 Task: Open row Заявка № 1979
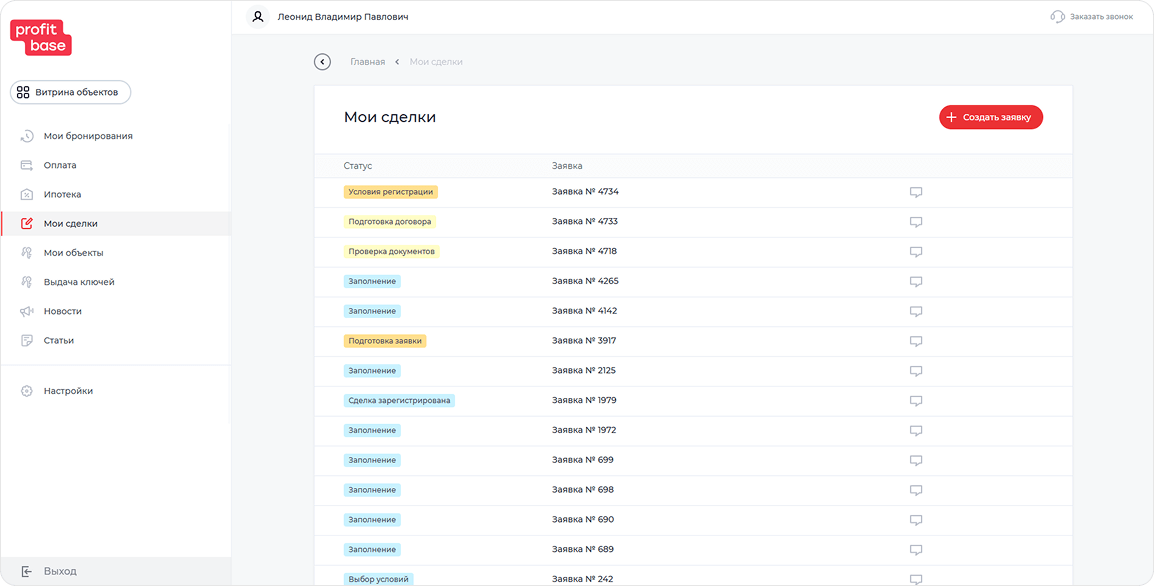[693, 401]
